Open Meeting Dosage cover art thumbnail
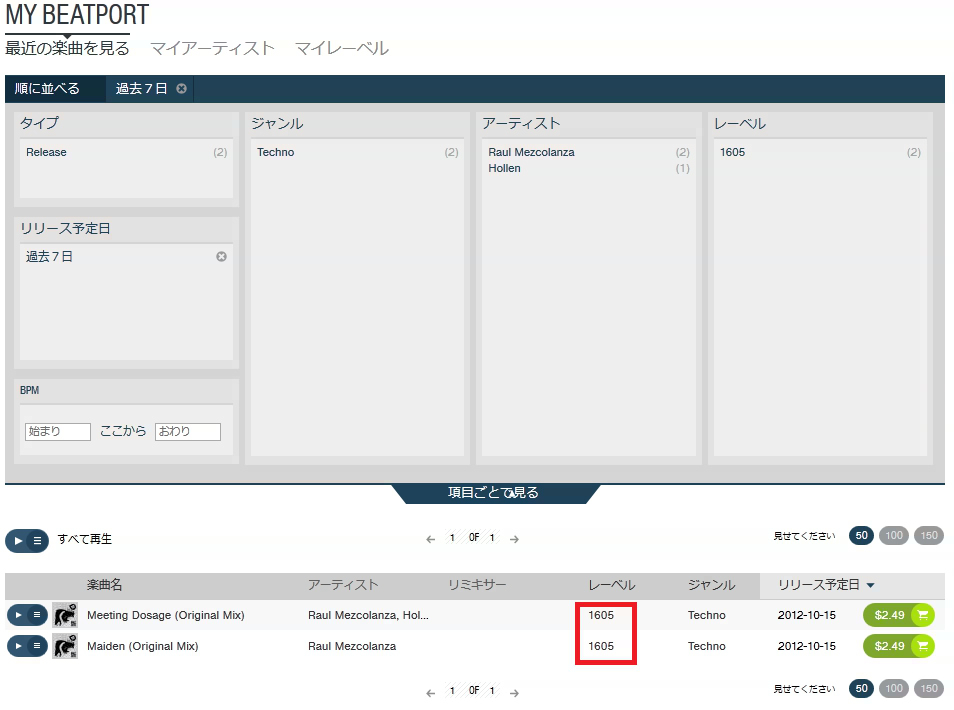 click(64, 615)
